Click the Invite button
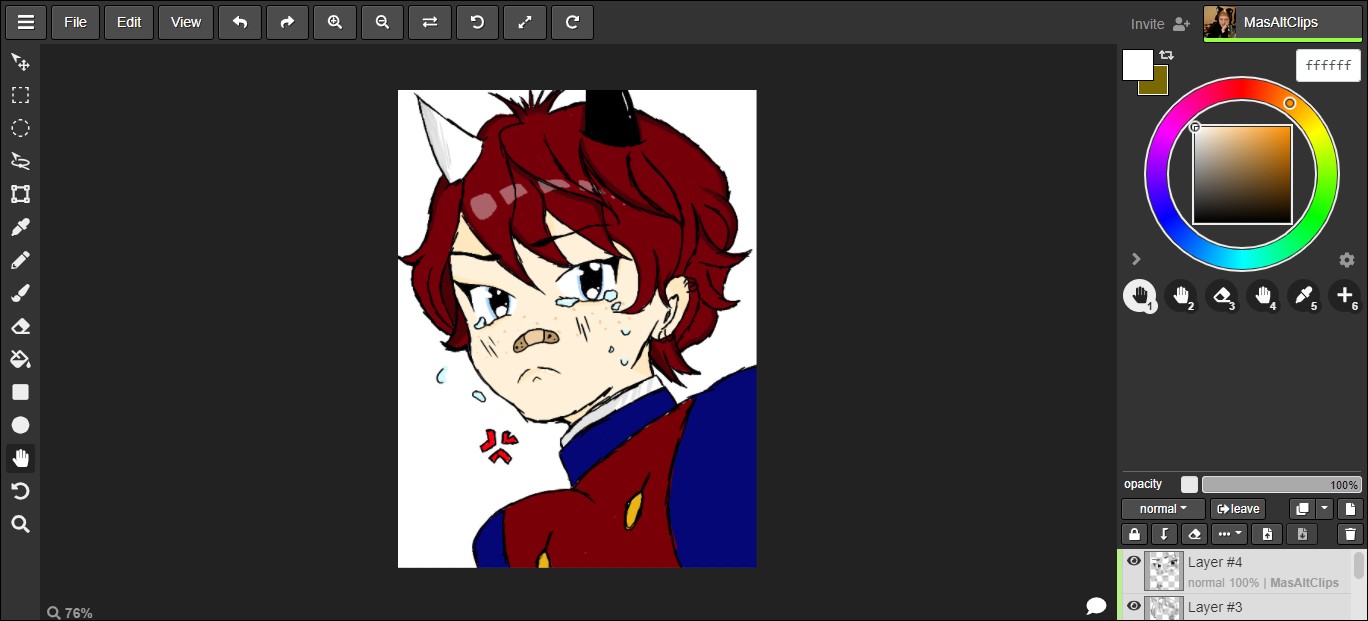 1160,23
